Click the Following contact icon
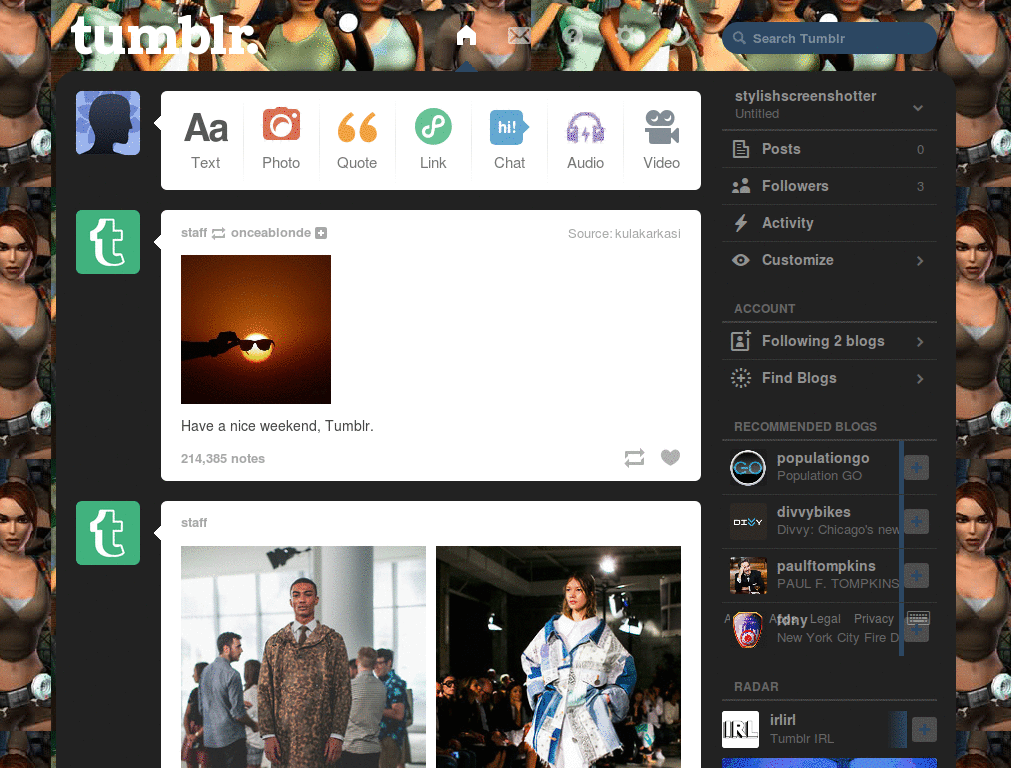The image size is (1024, 768). 741,341
